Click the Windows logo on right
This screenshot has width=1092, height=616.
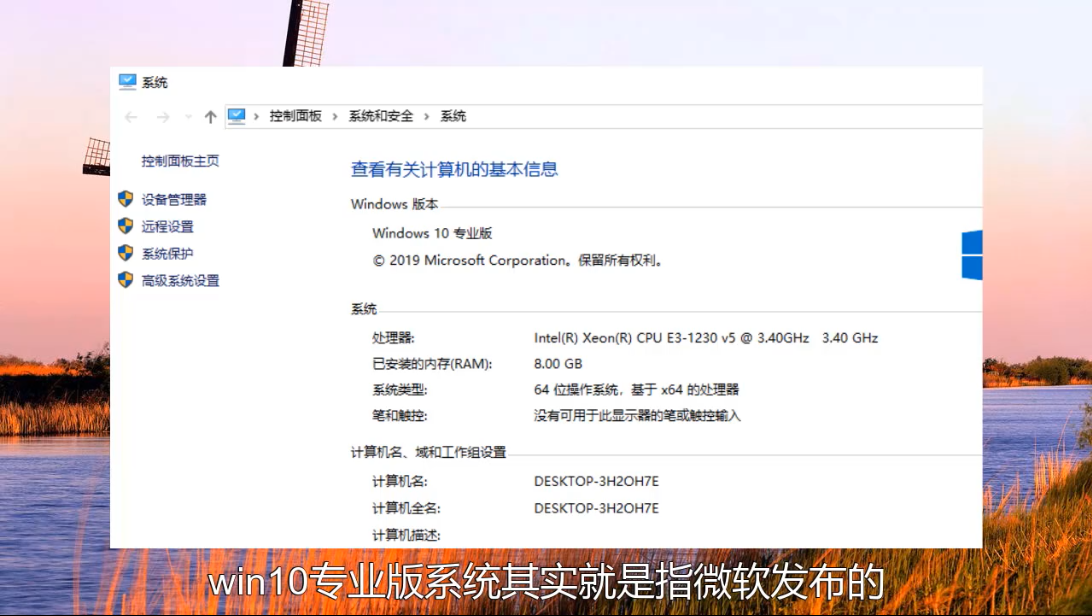click(x=972, y=255)
